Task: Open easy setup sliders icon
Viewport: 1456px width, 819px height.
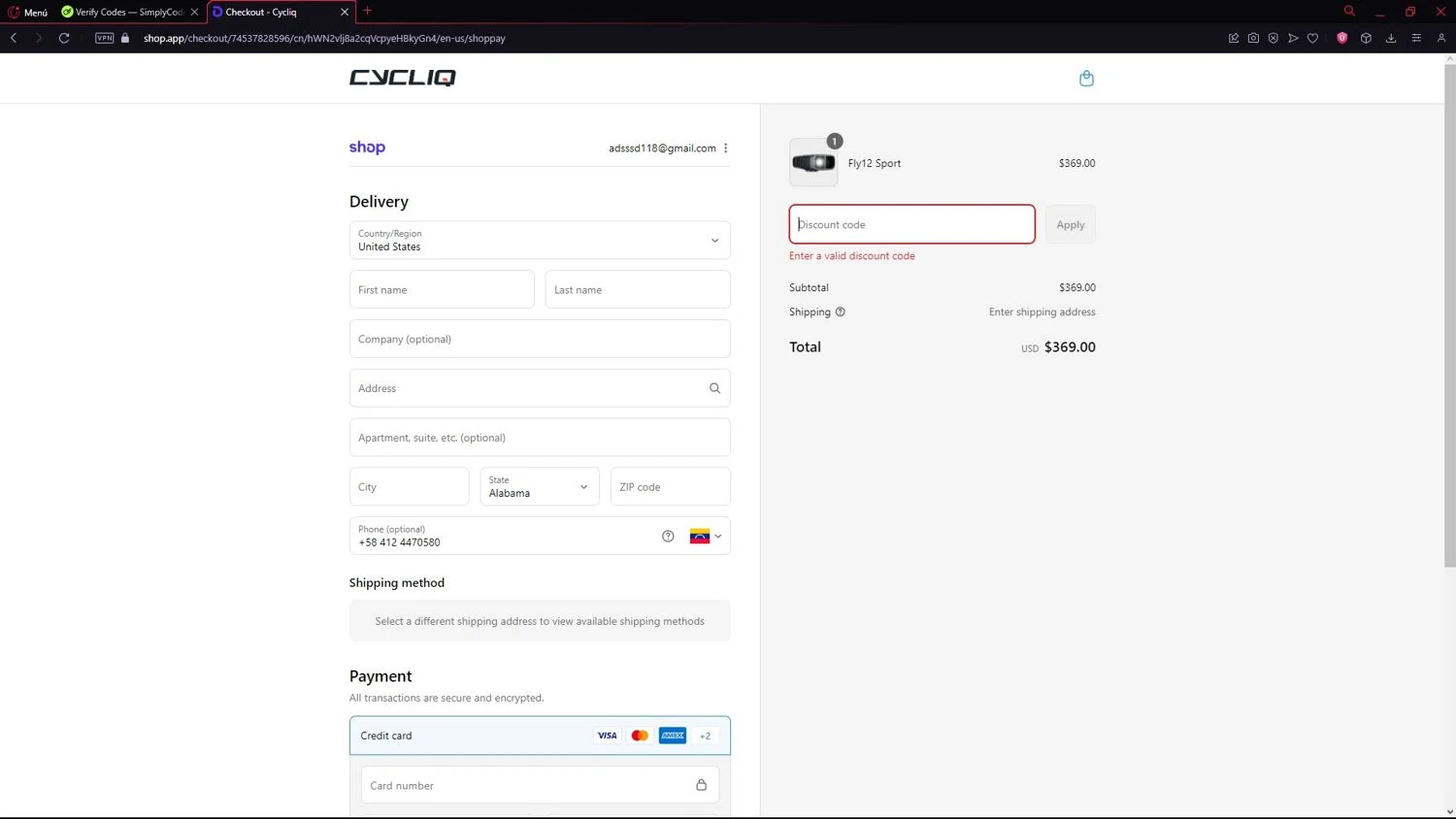Action: [1416, 38]
